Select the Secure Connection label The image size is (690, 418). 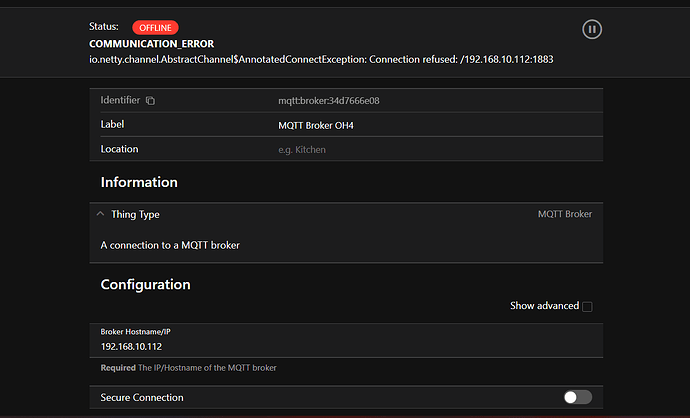(142, 397)
